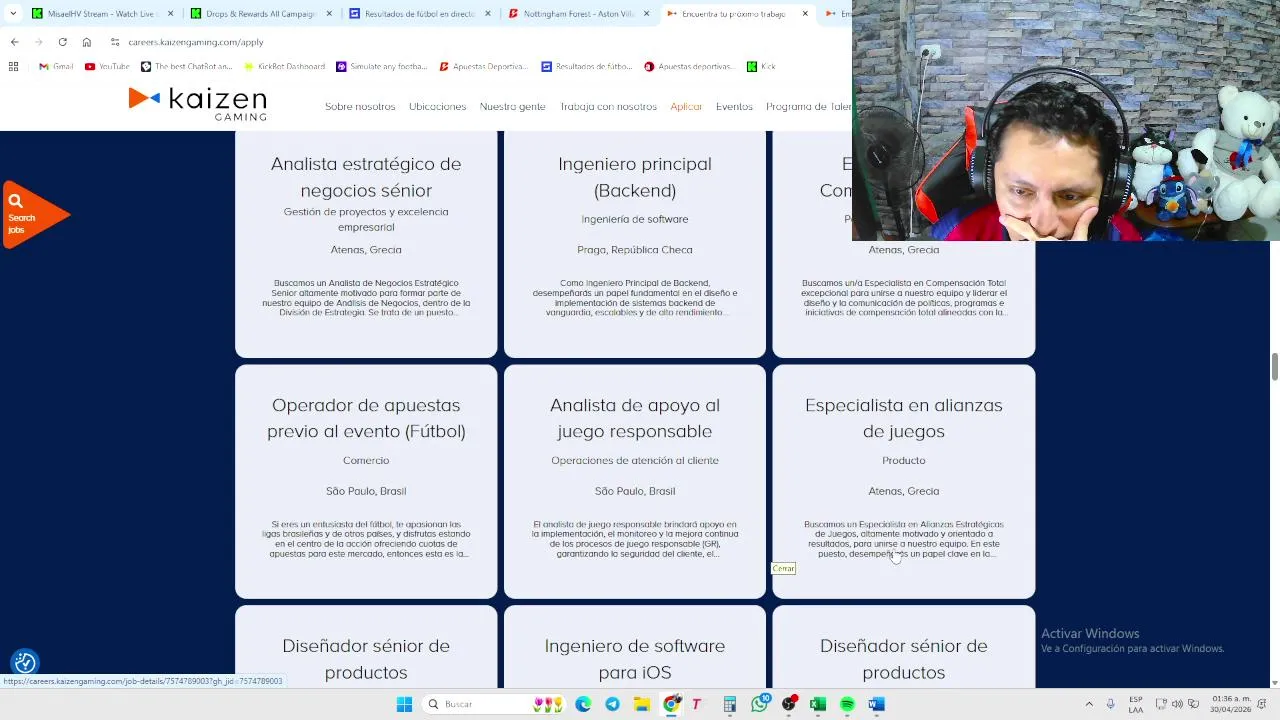The width and height of the screenshot is (1280, 720).
Task: Open Spotify from the taskbar
Action: tap(847, 704)
